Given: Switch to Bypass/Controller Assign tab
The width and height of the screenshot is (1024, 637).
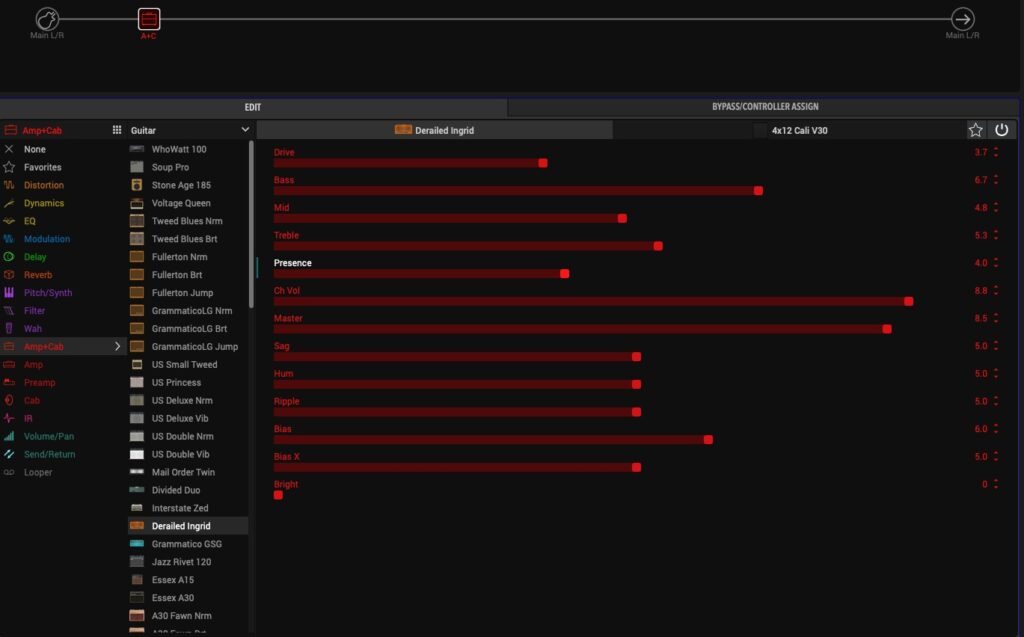Looking at the screenshot, I should (x=765, y=107).
